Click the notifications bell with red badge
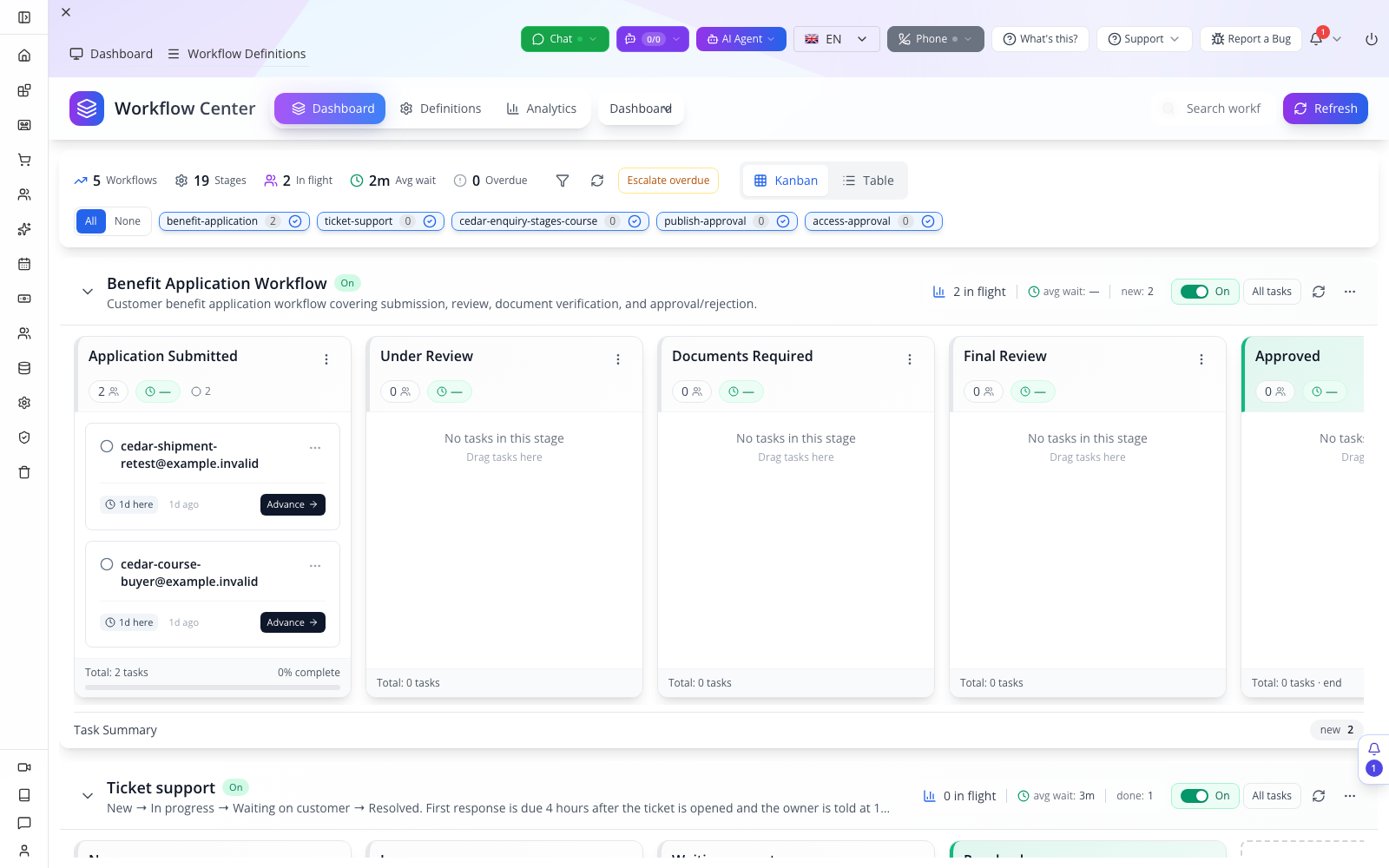This screenshot has height=868, width=1389. (x=1317, y=38)
